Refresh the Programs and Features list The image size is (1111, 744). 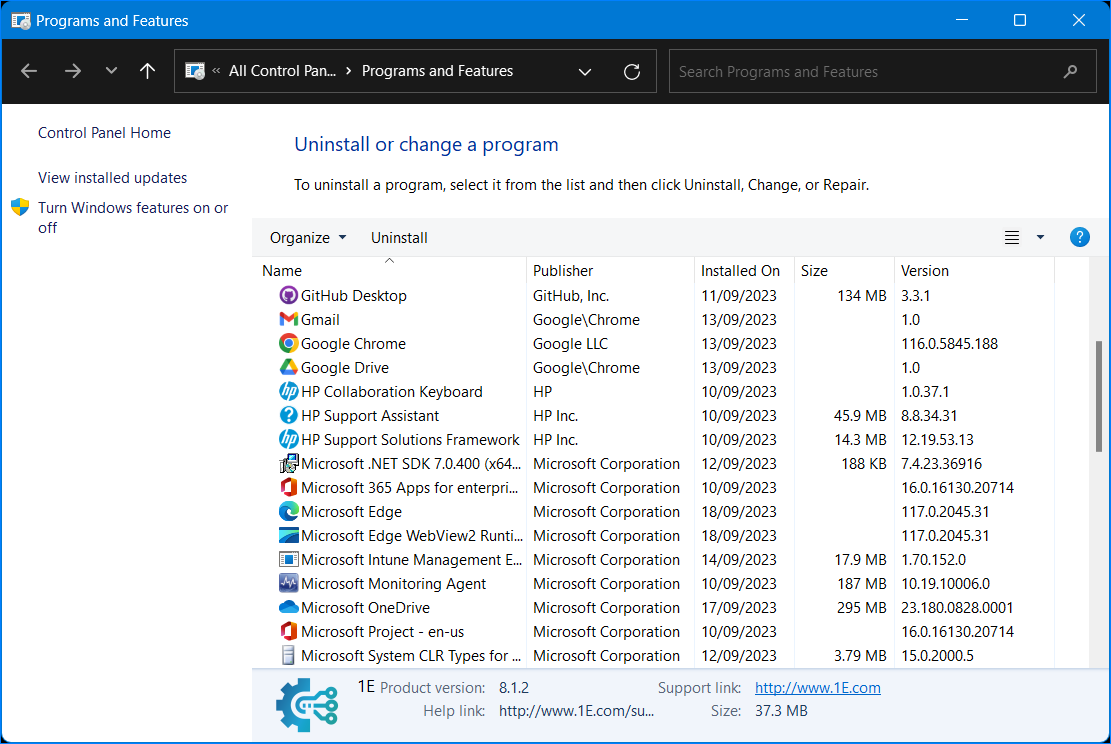[x=632, y=72]
